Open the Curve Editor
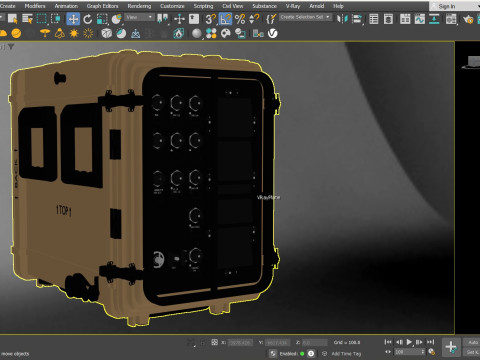The image size is (480, 360). (x=420, y=19)
